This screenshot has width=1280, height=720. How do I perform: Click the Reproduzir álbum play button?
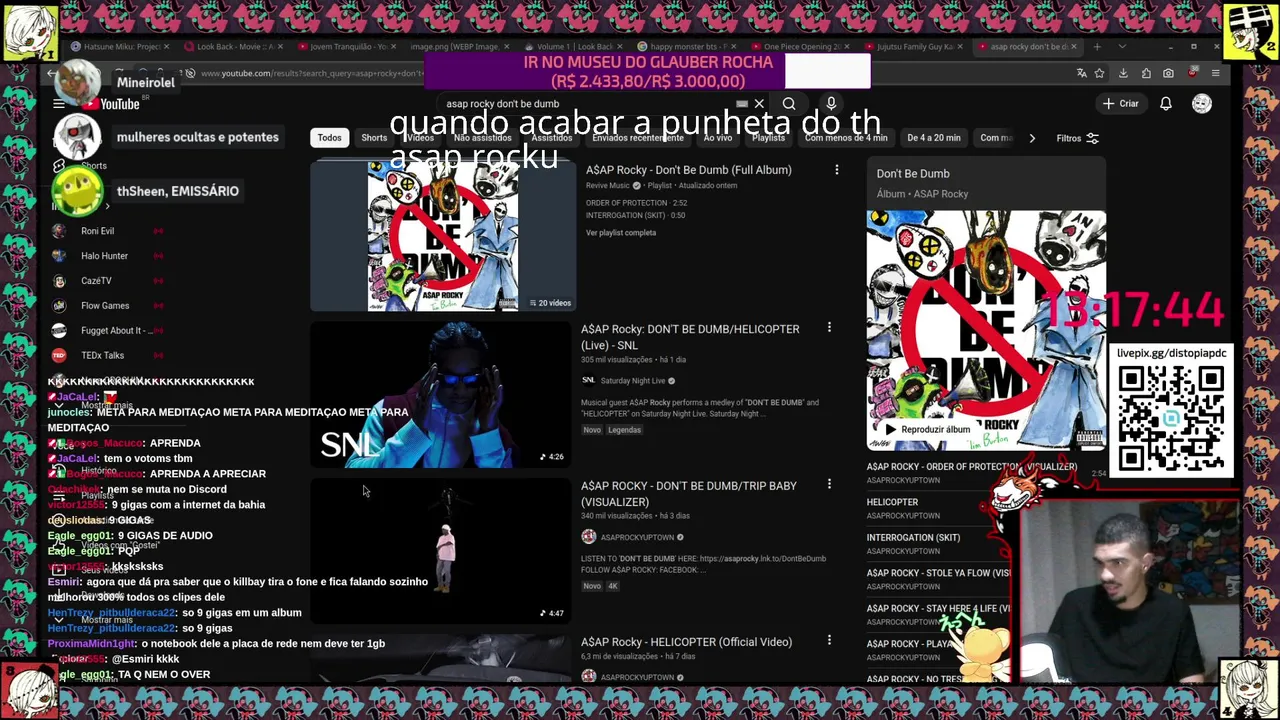[x=926, y=429]
